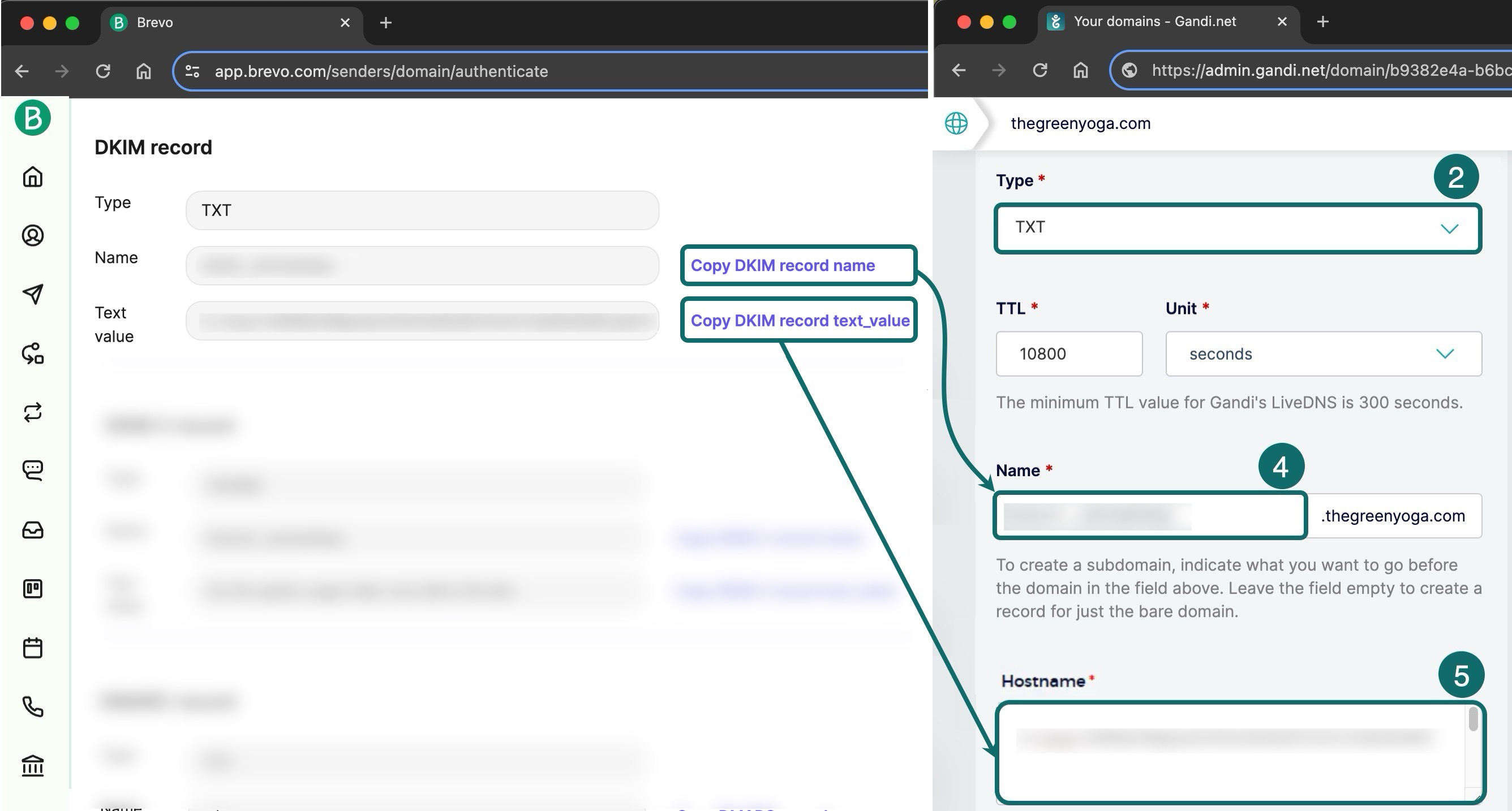Click the globe language icon on Gandi panel
1512x811 pixels.
click(x=956, y=122)
